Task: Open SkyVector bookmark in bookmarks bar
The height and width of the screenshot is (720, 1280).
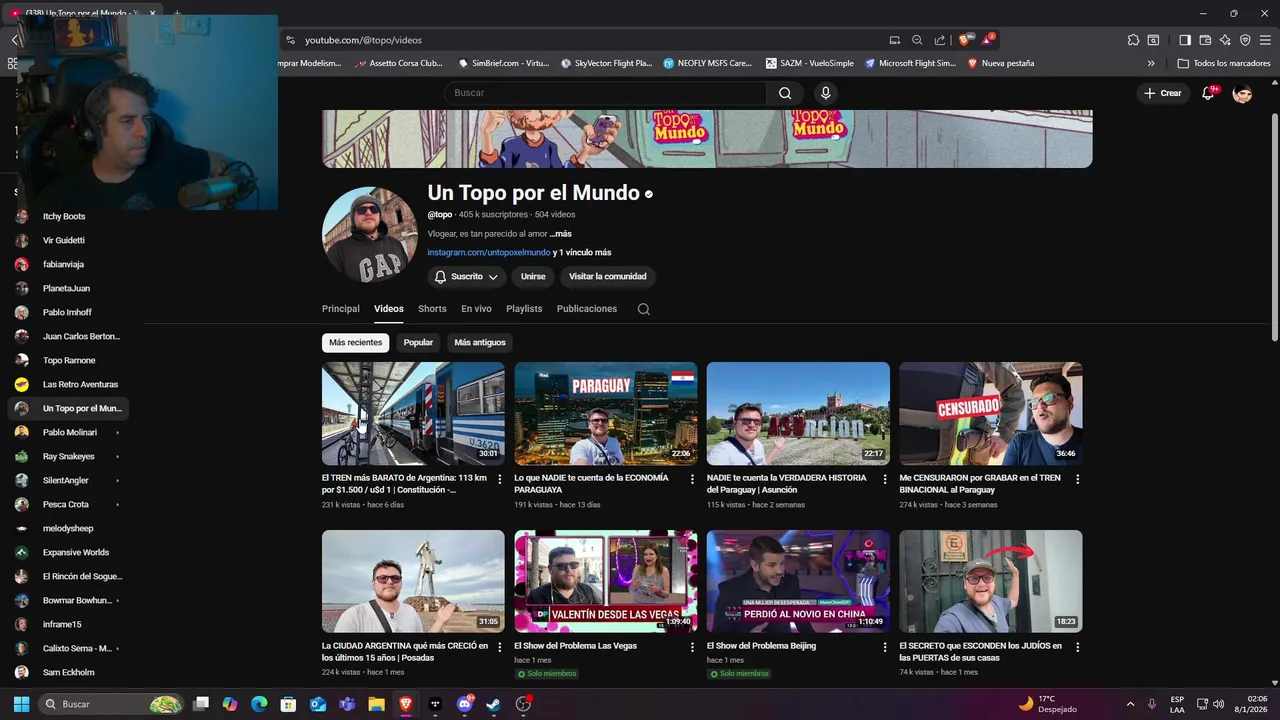Action: (x=606, y=63)
